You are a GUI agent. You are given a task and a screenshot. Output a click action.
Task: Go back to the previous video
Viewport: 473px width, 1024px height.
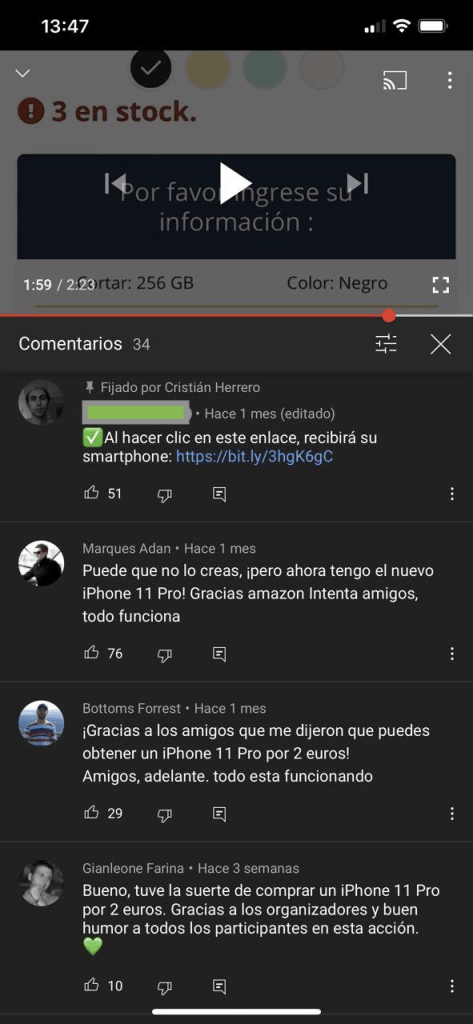(x=115, y=184)
